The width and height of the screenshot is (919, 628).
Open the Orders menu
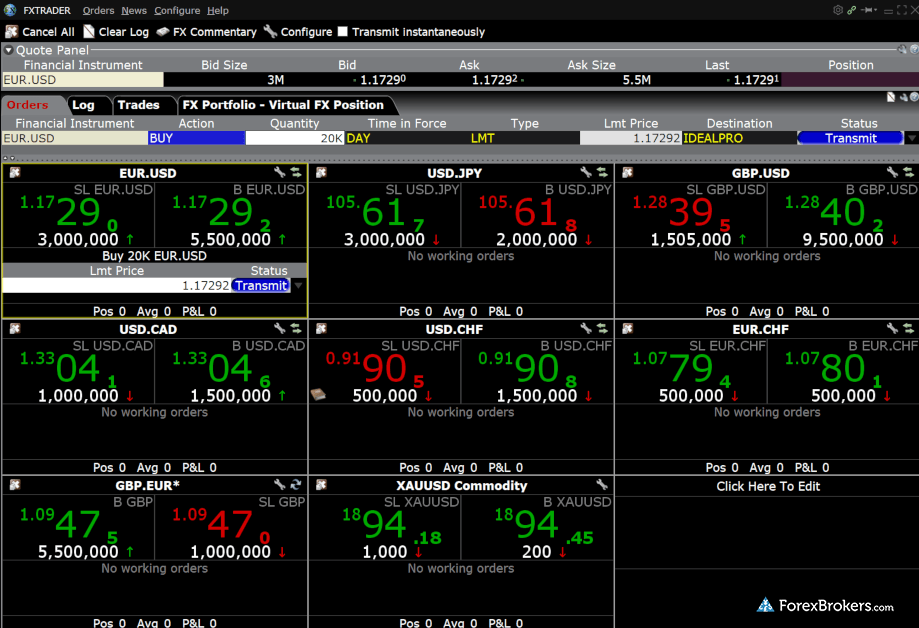tap(98, 11)
